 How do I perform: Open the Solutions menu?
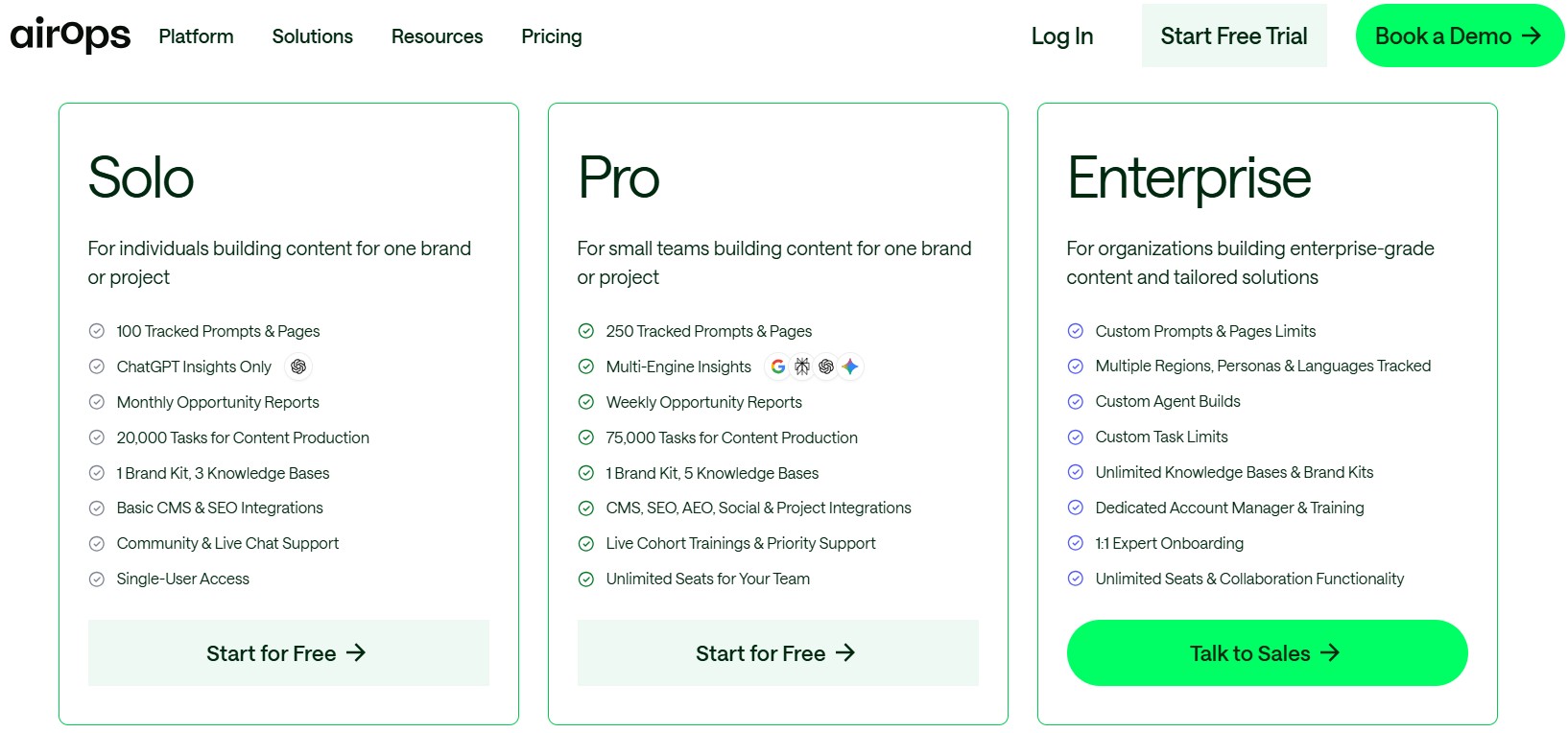[312, 36]
